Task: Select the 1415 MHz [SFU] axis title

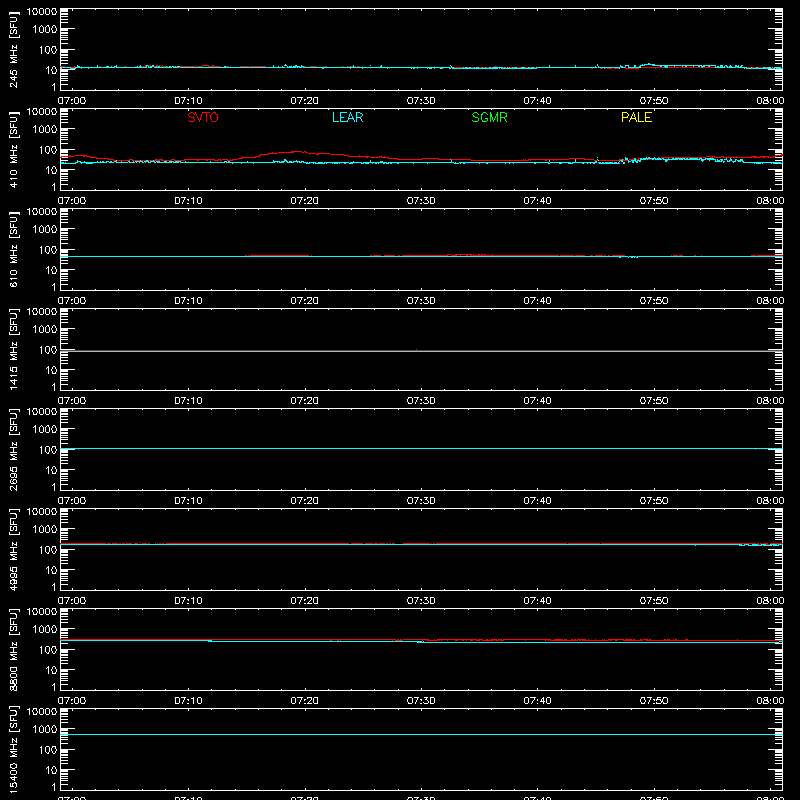Action: pos(14,349)
